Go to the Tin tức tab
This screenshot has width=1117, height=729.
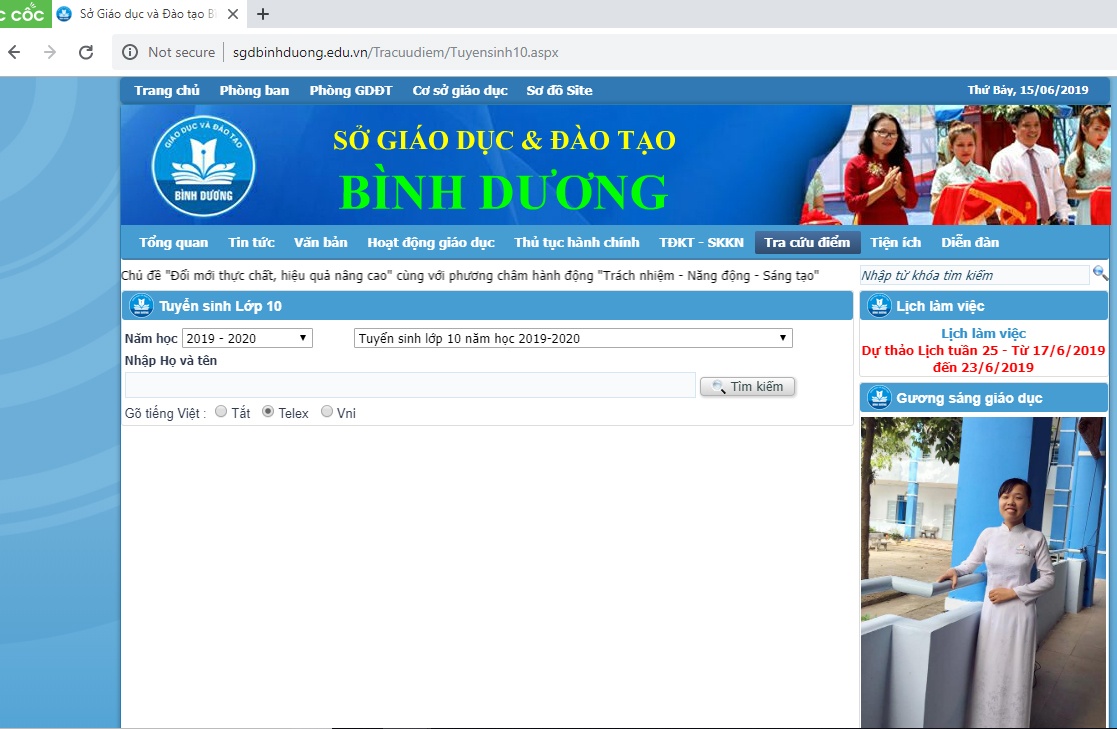click(251, 242)
